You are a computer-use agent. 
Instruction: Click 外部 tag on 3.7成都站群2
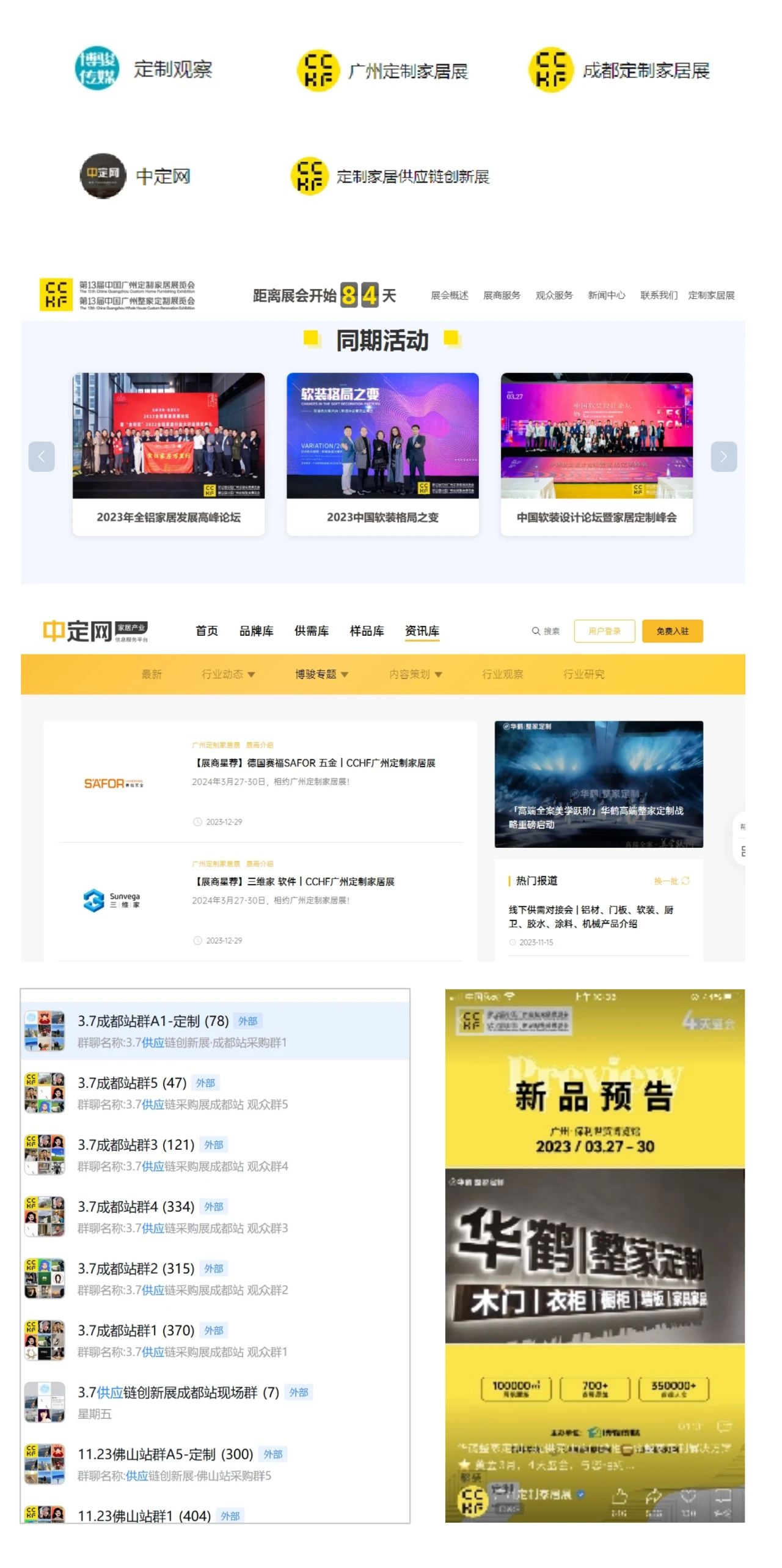(x=214, y=1268)
